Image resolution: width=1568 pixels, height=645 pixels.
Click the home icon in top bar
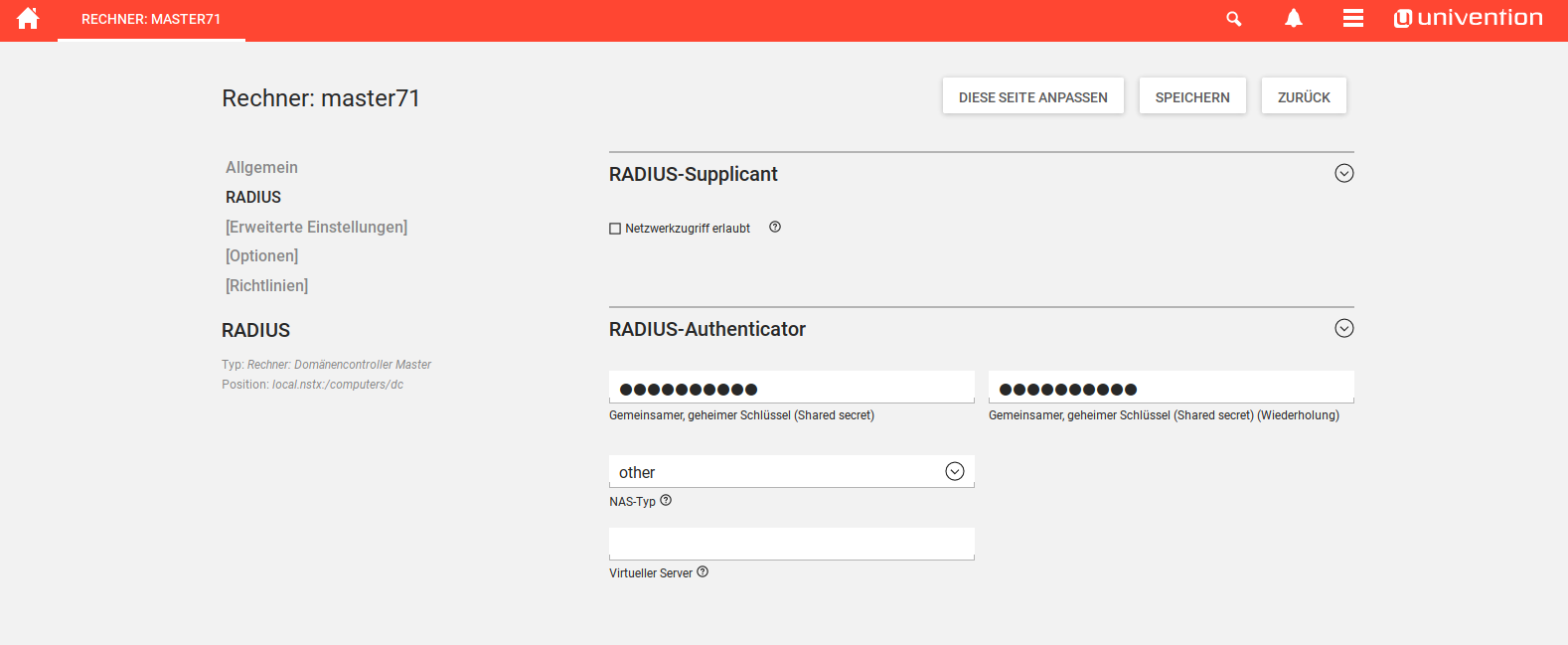pyautogui.click(x=28, y=19)
